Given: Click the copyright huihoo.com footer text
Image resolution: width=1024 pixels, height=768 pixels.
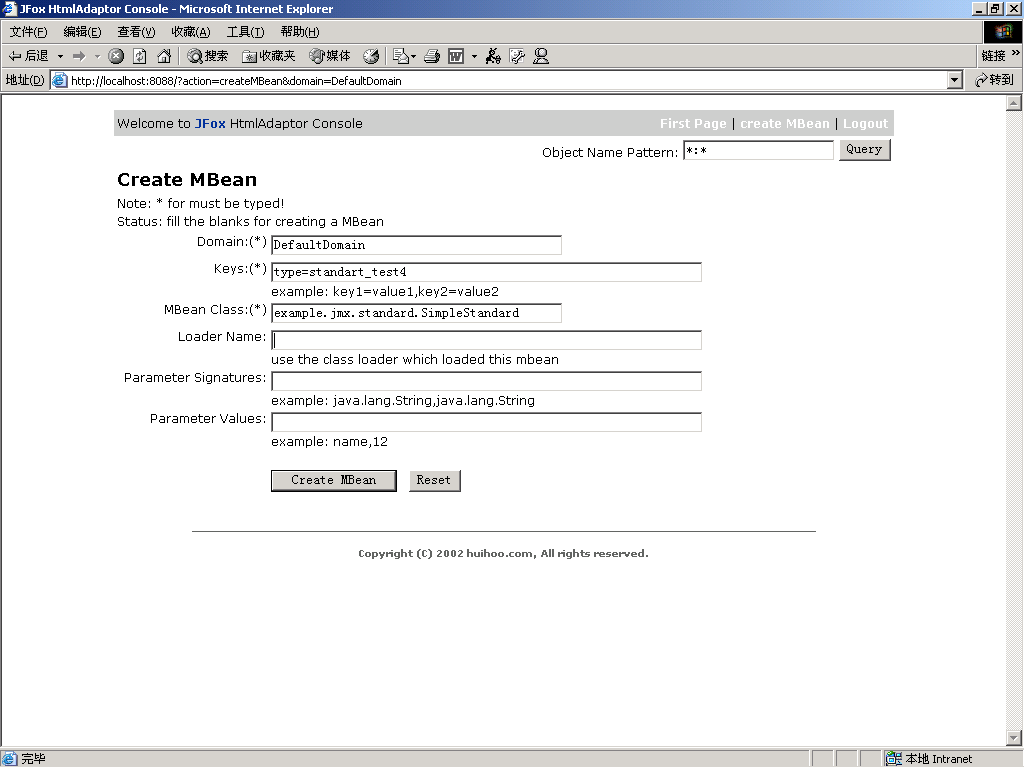Looking at the screenshot, I should click(504, 554).
